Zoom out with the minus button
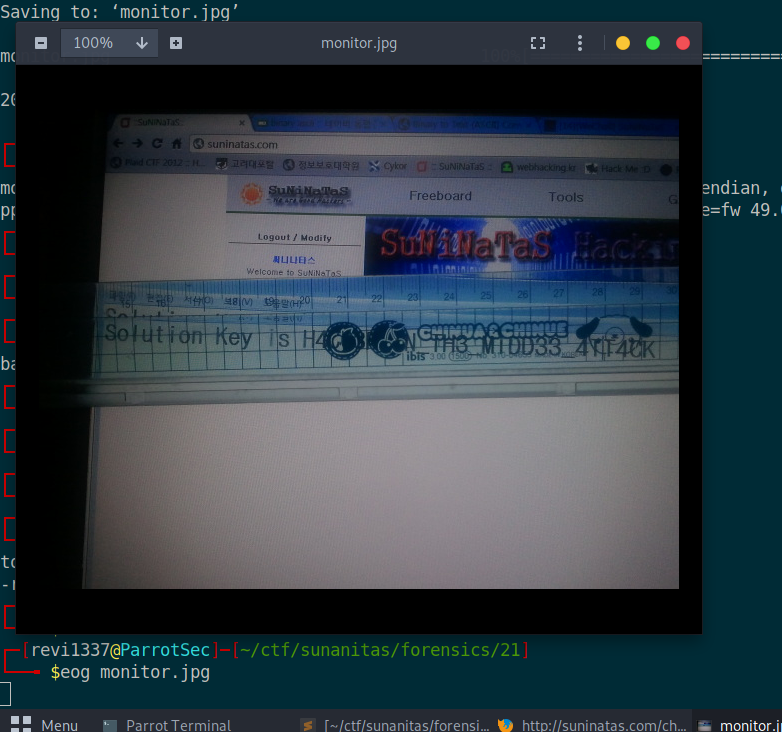This screenshot has height=732, width=782. (41, 43)
